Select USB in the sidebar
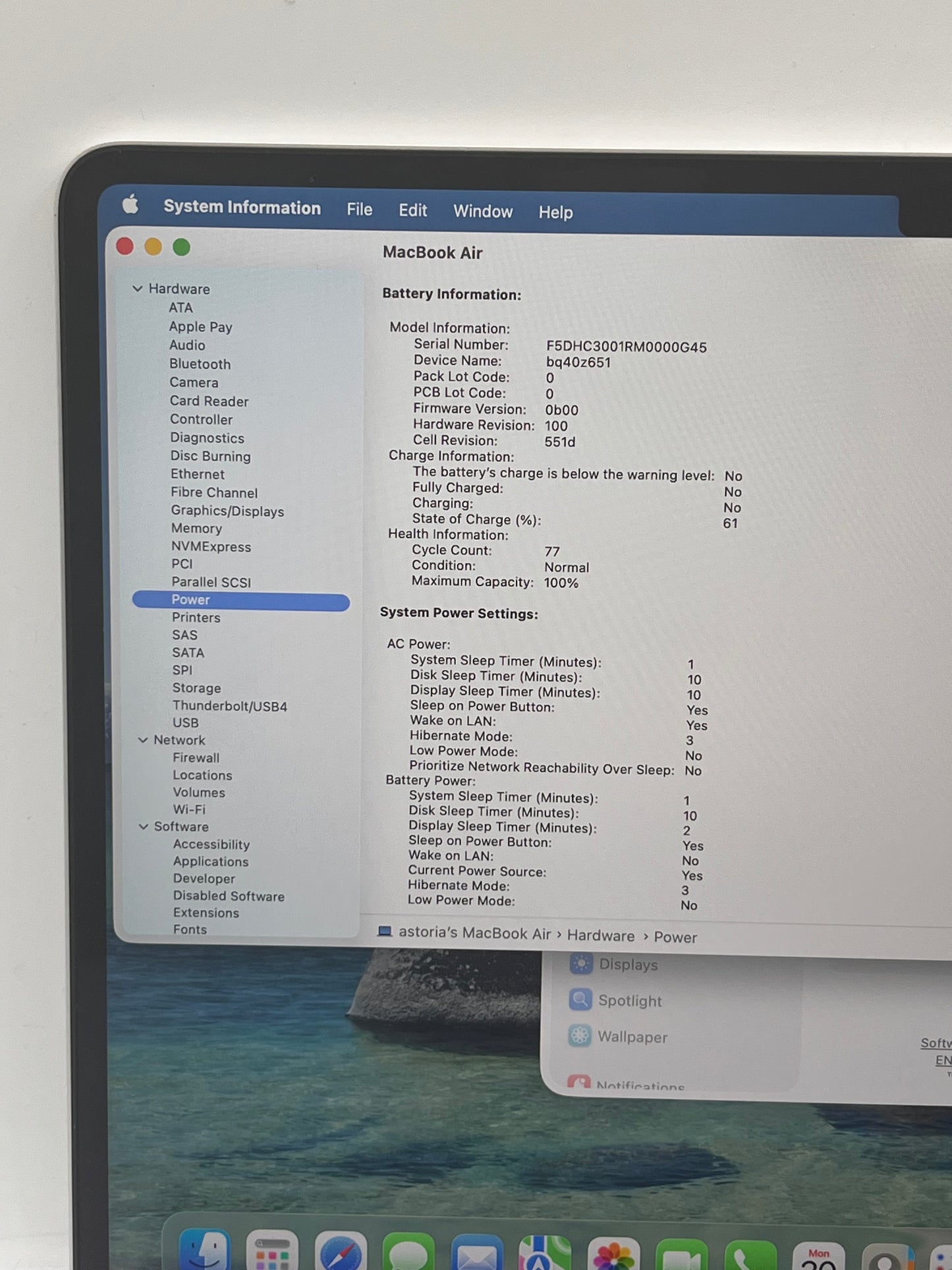This screenshot has height=1270, width=952. [185, 723]
